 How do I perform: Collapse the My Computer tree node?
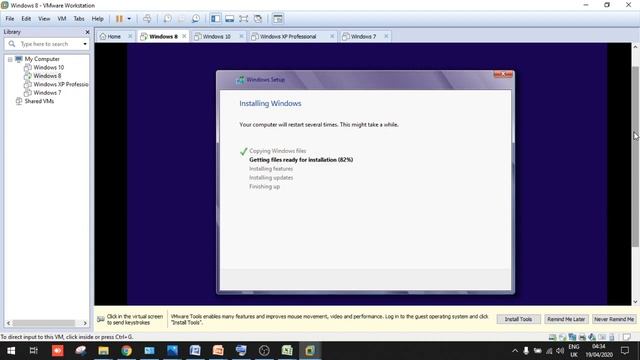click(x=10, y=59)
